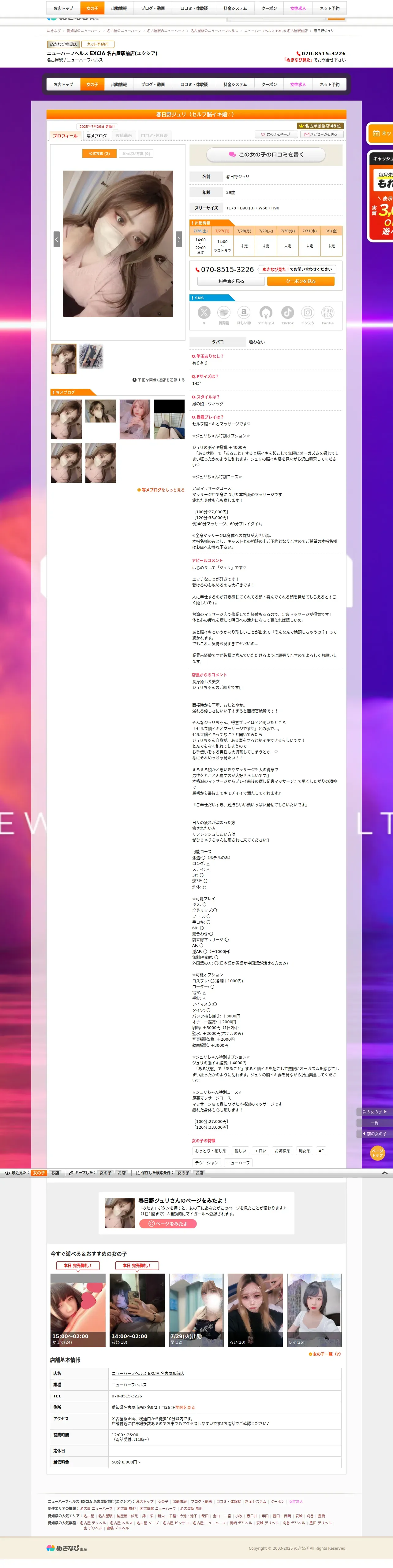Screen dimensions: 393x1568
Task: Open ニューハーフヘルス EXCIA 名古屋駅前店 link in shop table
Action: (x=148, y=1373)
